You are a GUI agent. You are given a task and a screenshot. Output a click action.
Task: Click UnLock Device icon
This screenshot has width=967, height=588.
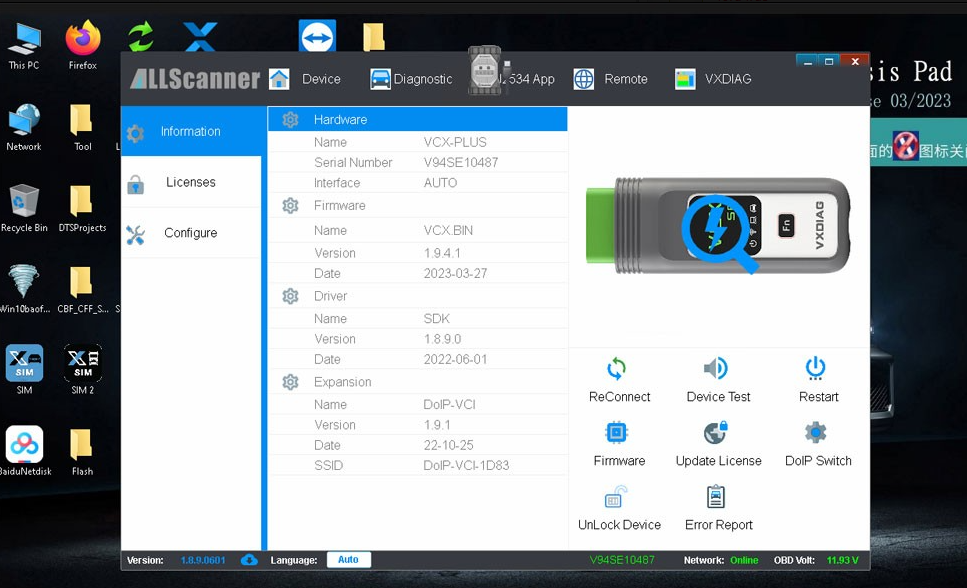(615, 497)
